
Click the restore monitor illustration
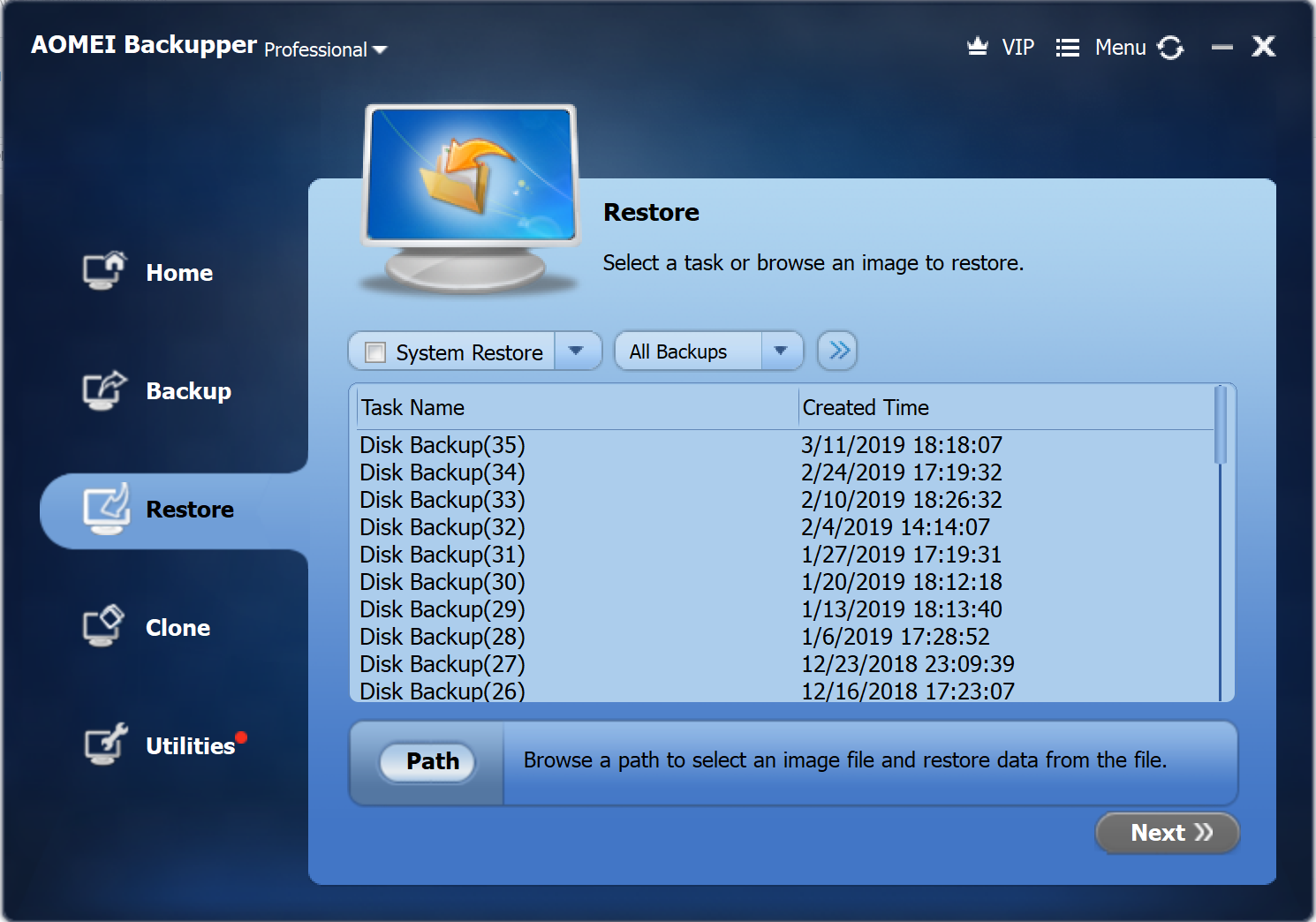click(x=472, y=199)
